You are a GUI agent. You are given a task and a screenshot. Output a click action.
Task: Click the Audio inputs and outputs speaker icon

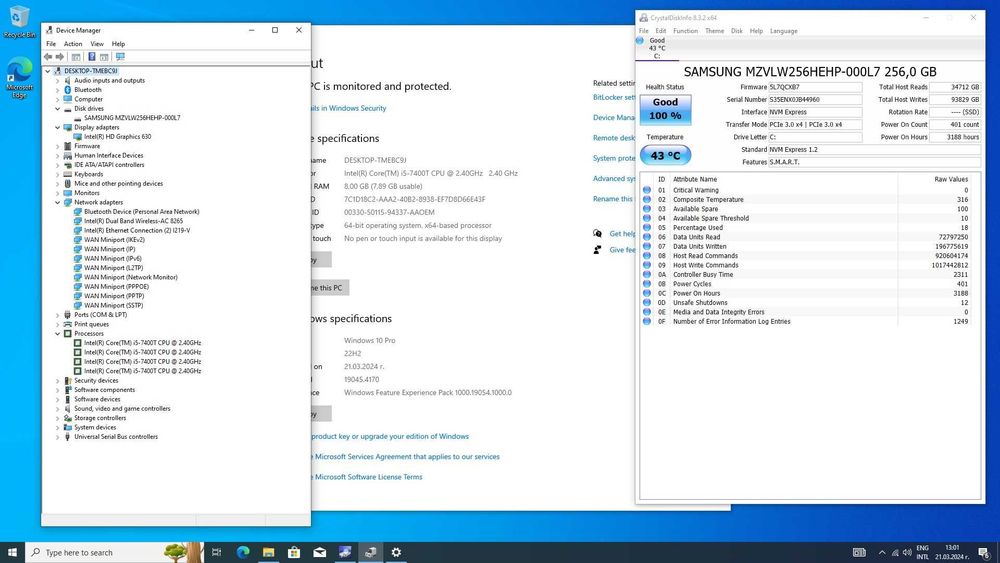(x=68, y=80)
